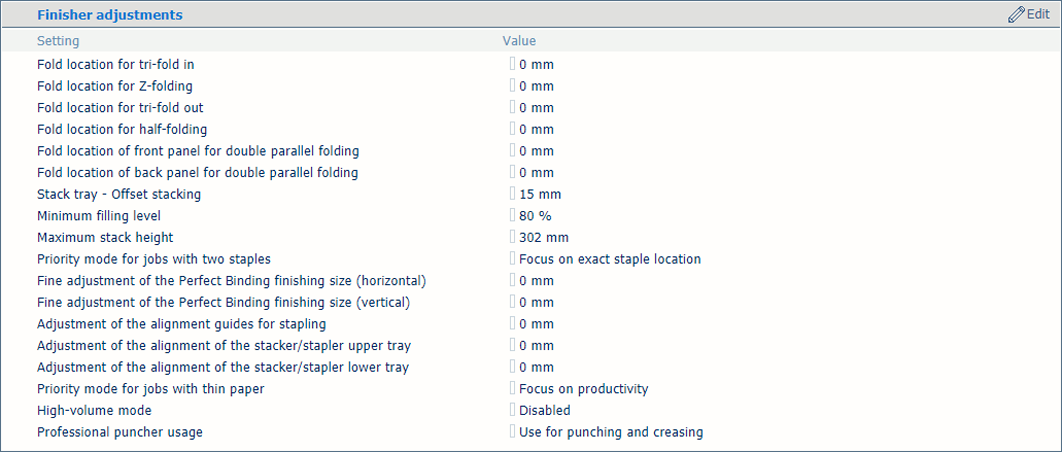Screen dimensions: 1062x452
Task: Select Adjustment of alignment guides for stapling
Action: coord(182,324)
